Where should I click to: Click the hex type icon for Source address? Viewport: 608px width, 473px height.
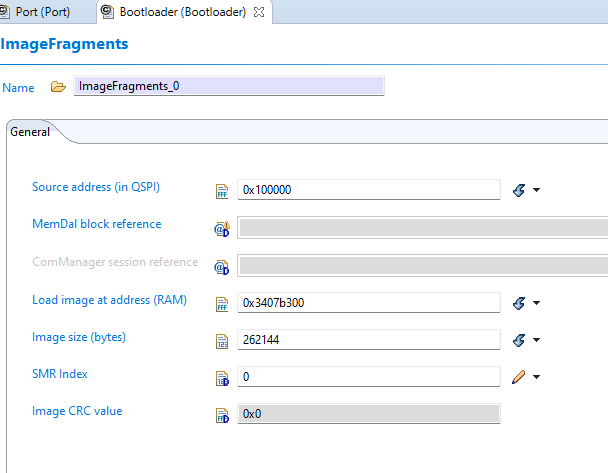point(222,191)
